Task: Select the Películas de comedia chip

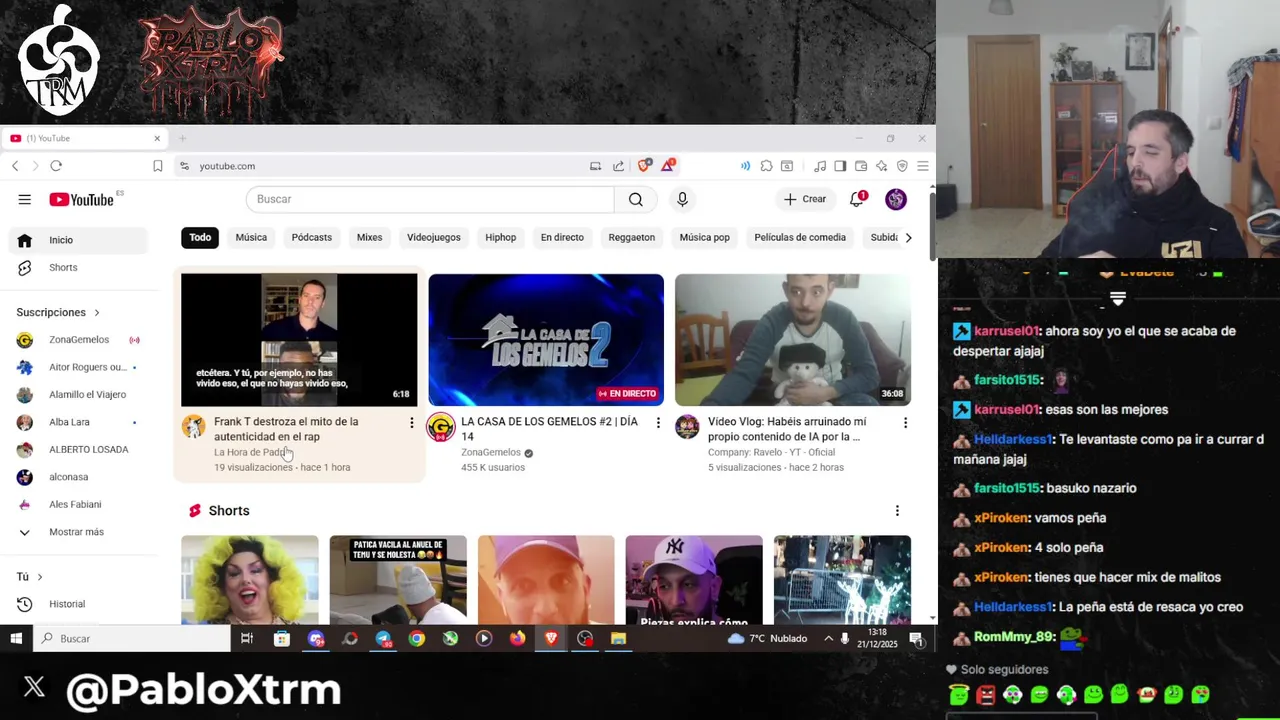Action: (800, 237)
